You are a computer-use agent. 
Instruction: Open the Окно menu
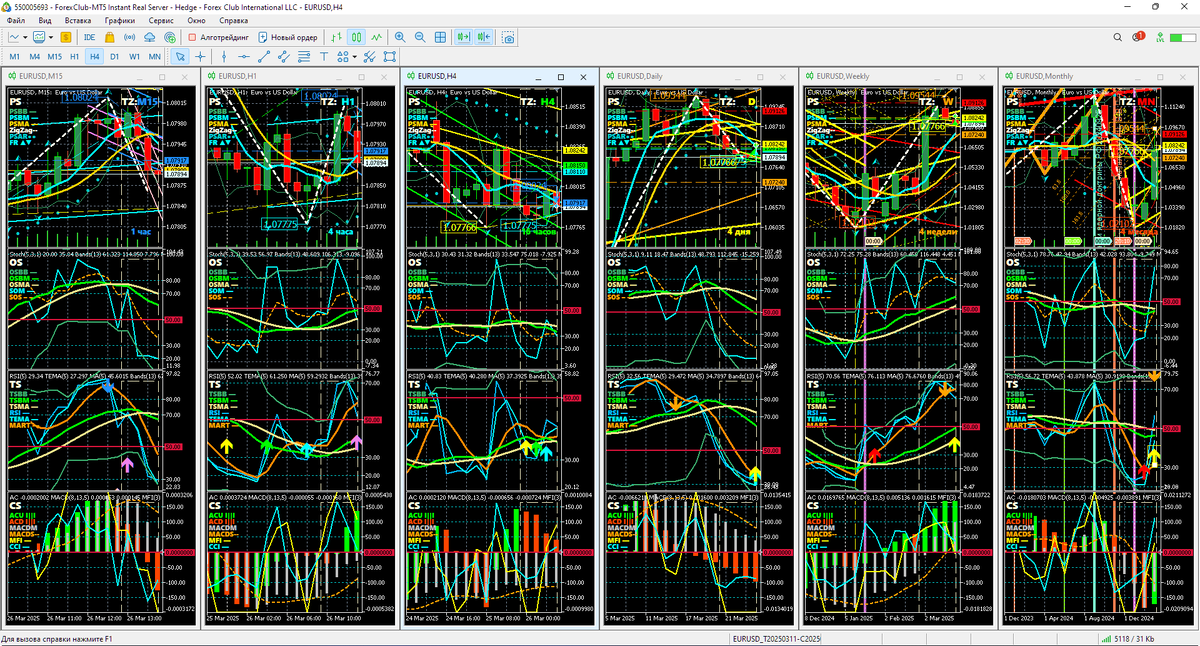pos(197,20)
